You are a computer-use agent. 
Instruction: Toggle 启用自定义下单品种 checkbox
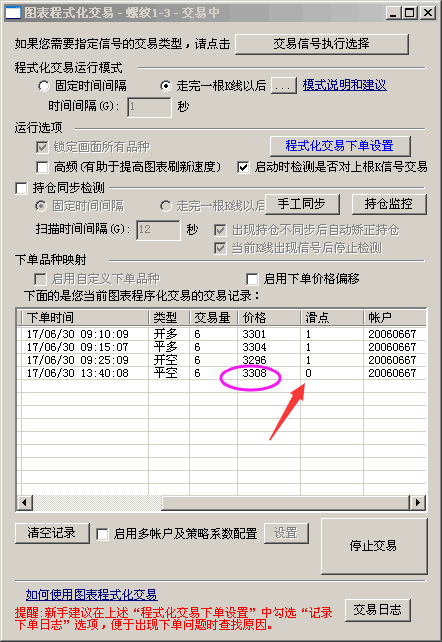click(40, 279)
